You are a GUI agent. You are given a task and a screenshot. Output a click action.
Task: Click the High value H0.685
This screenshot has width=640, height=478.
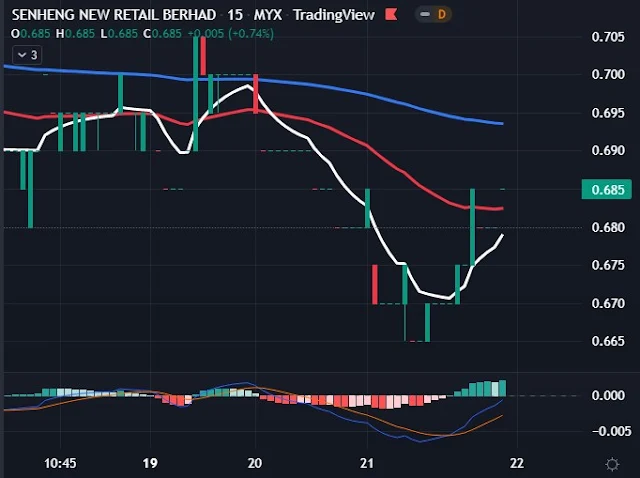pos(75,33)
